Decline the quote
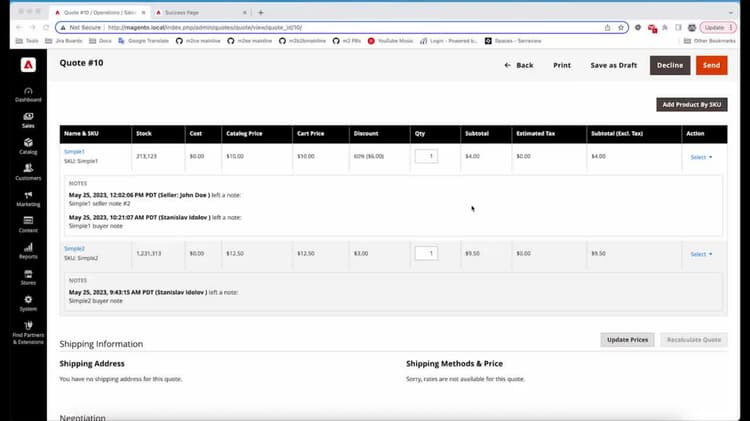750x421 pixels. (x=670, y=65)
